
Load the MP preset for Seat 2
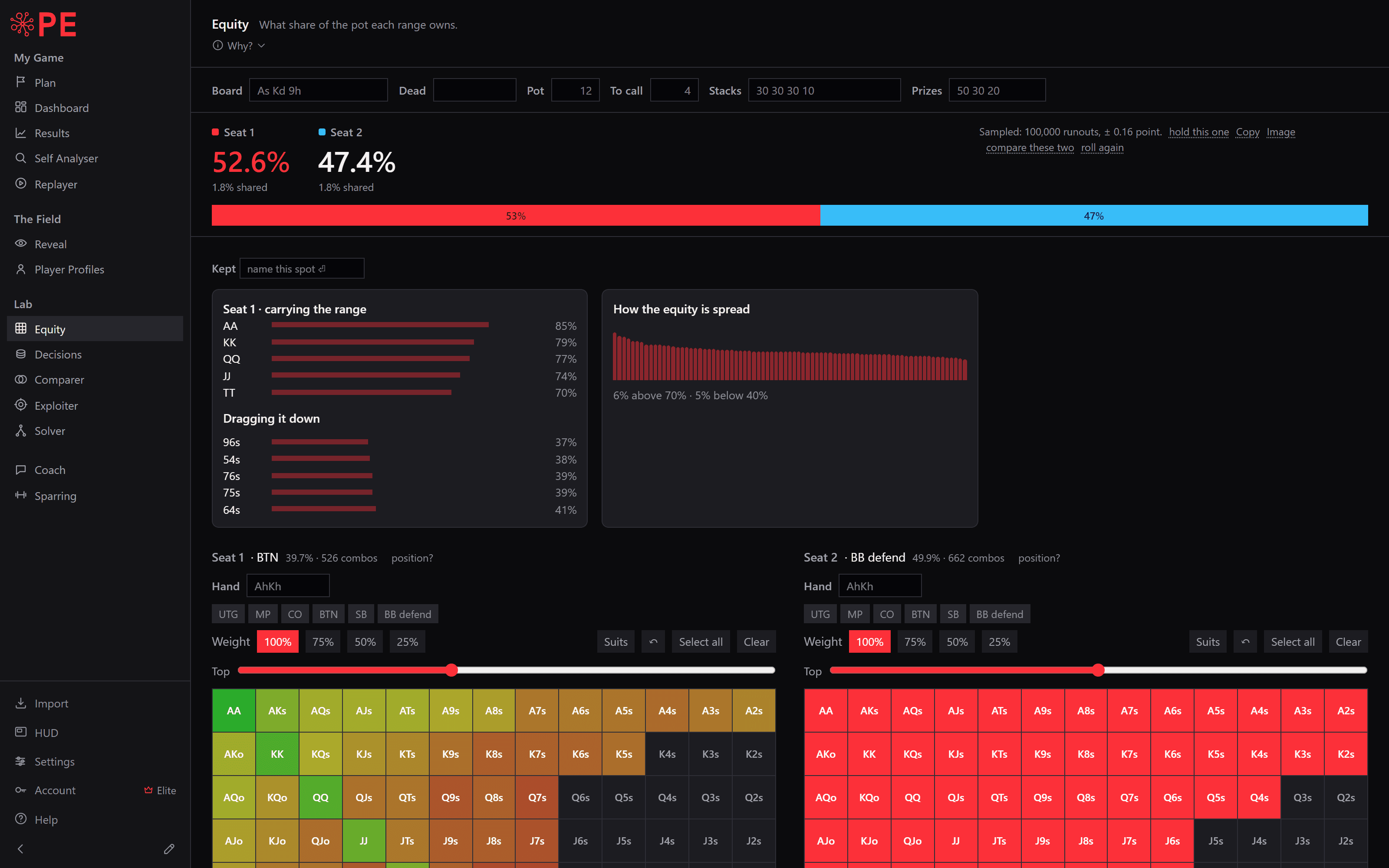click(855, 614)
